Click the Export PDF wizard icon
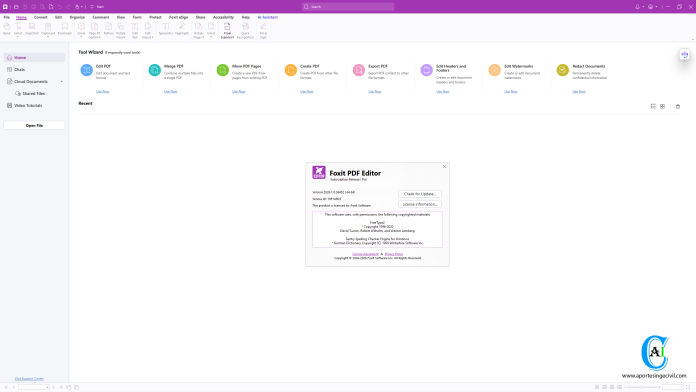 click(x=359, y=70)
